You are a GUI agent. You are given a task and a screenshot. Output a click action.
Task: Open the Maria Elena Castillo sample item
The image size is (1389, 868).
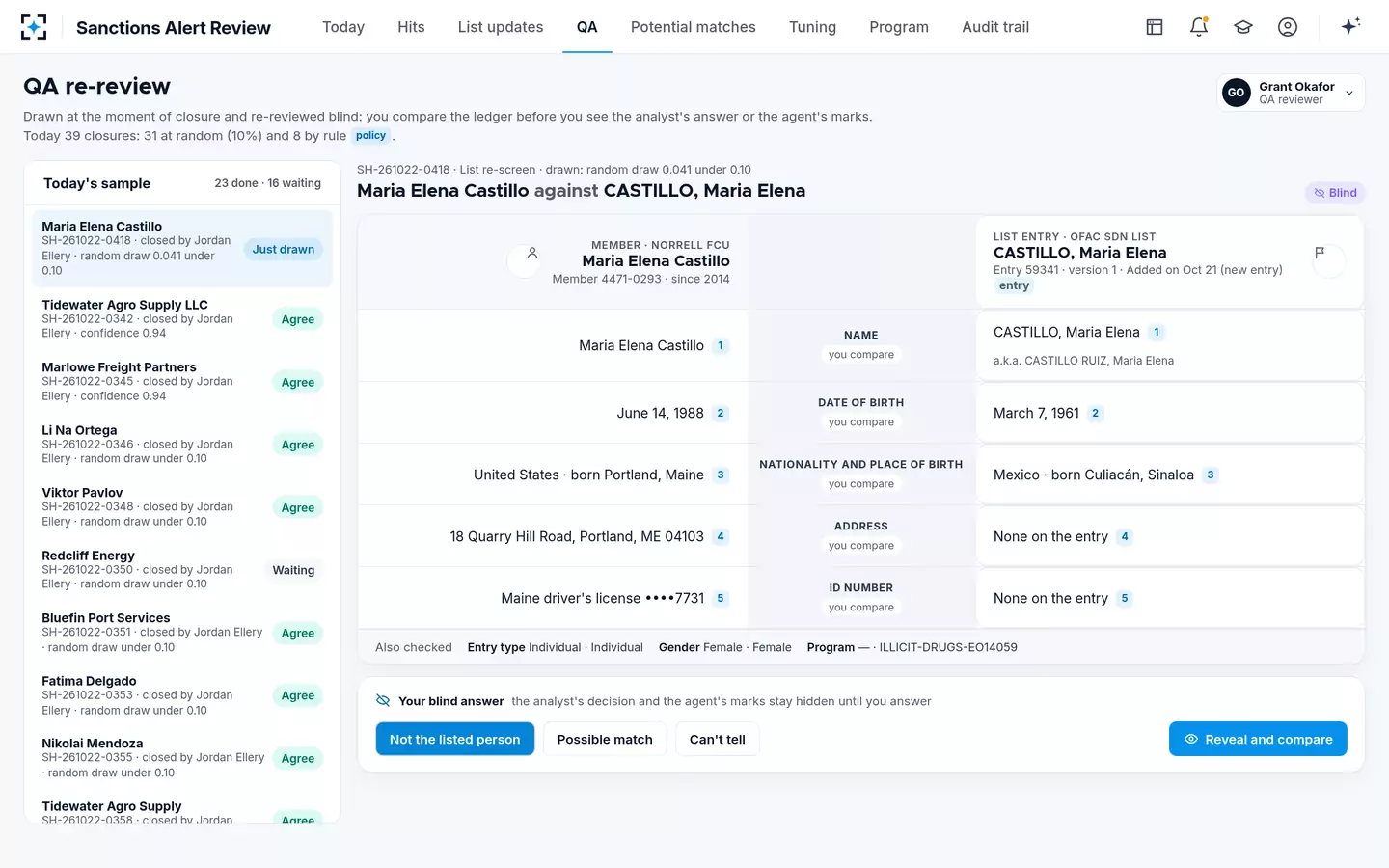pos(182,249)
